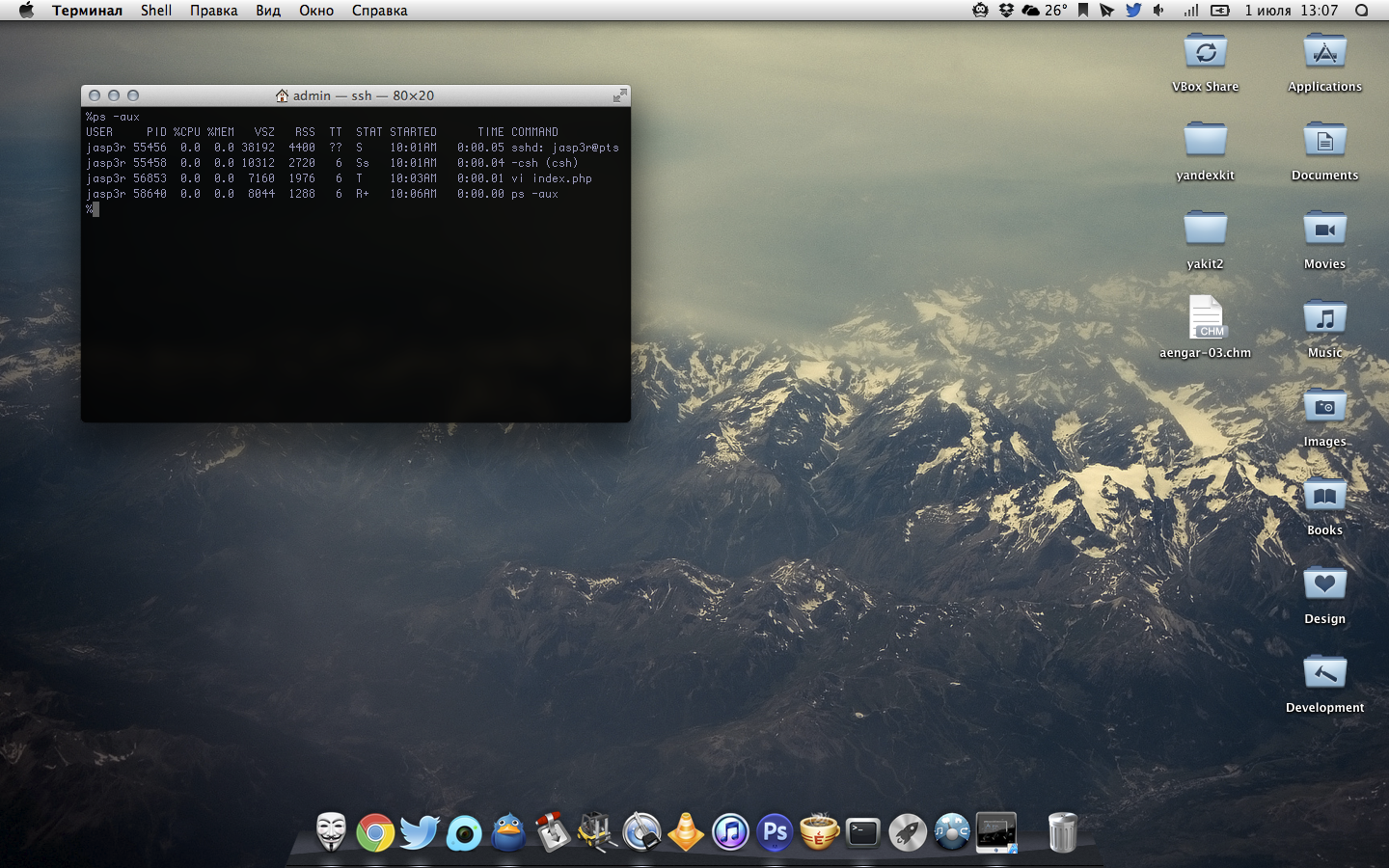Open the Twitter app in dock
The image size is (1389, 868).
click(x=420, y=832)
